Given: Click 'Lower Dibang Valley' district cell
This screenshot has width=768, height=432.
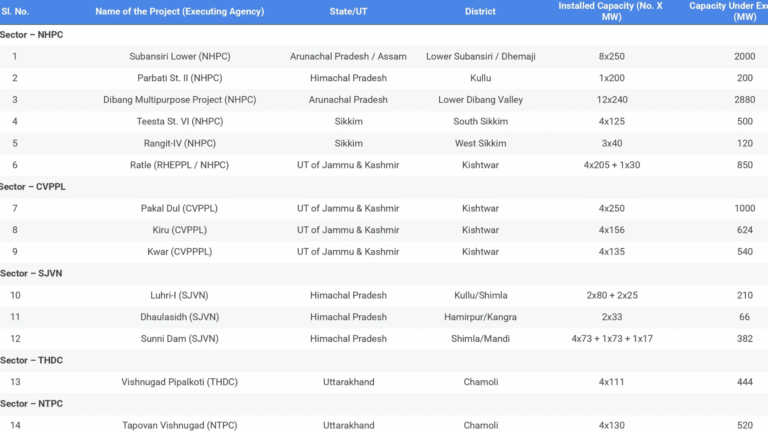Looking at the screenshot, I should point(480,99).
